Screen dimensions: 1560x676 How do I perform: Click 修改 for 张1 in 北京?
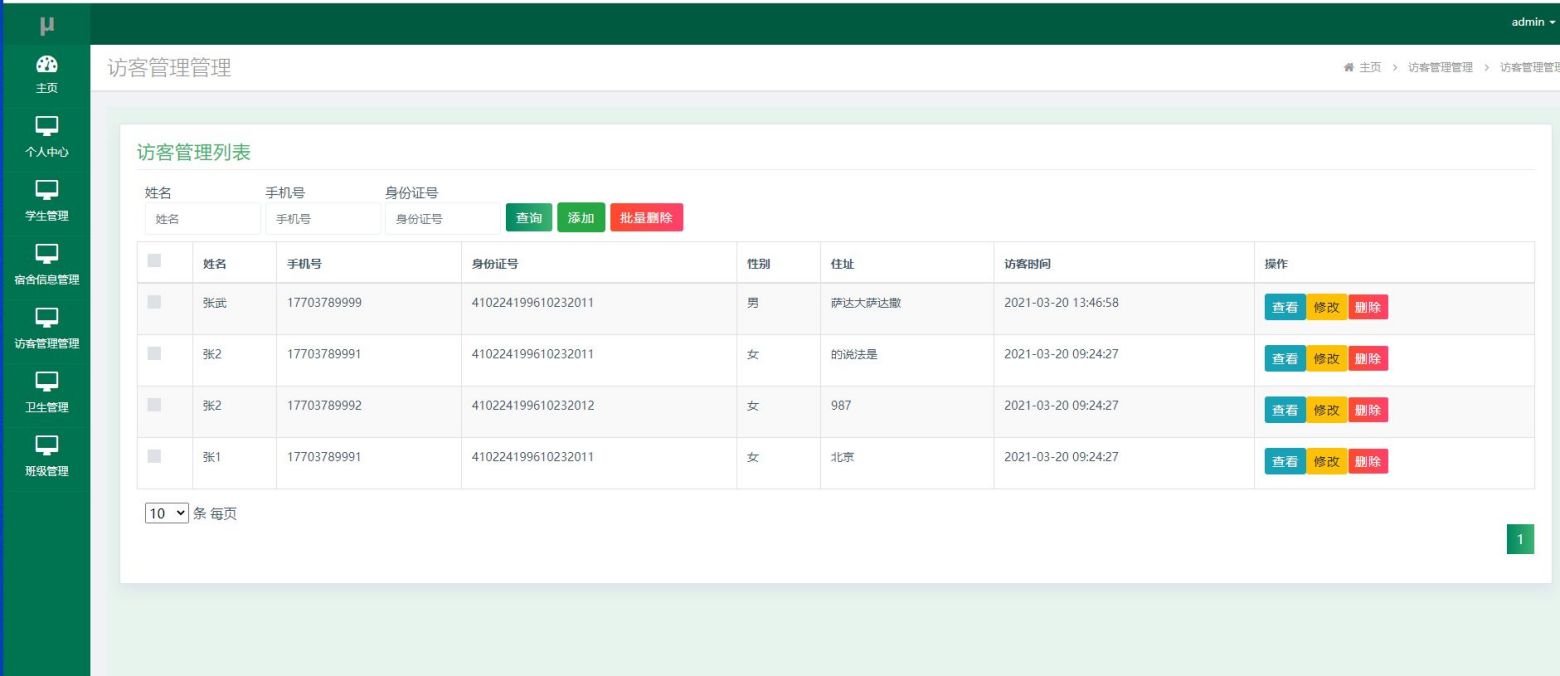1327,462
